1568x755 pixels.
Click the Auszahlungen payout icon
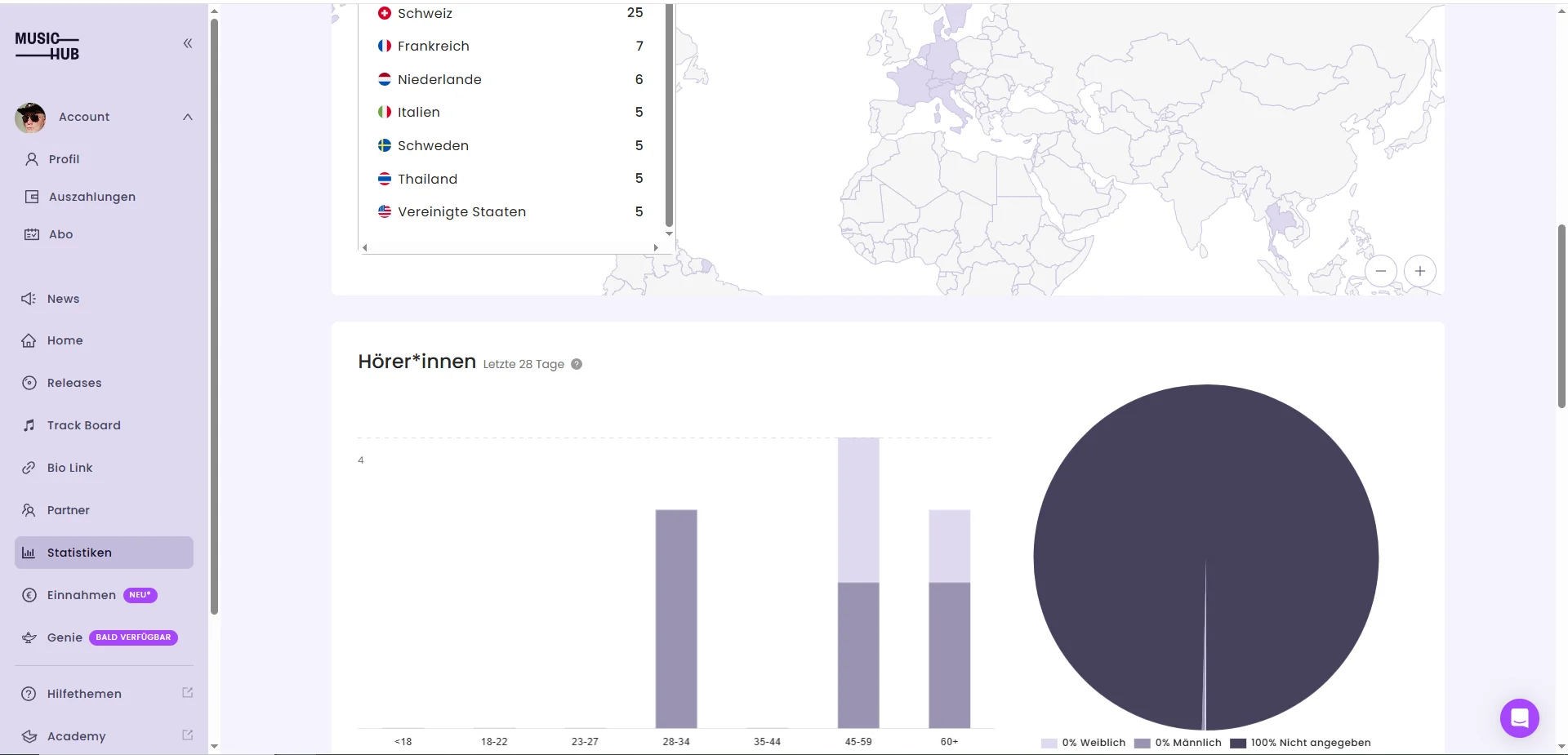coord(32,197)
